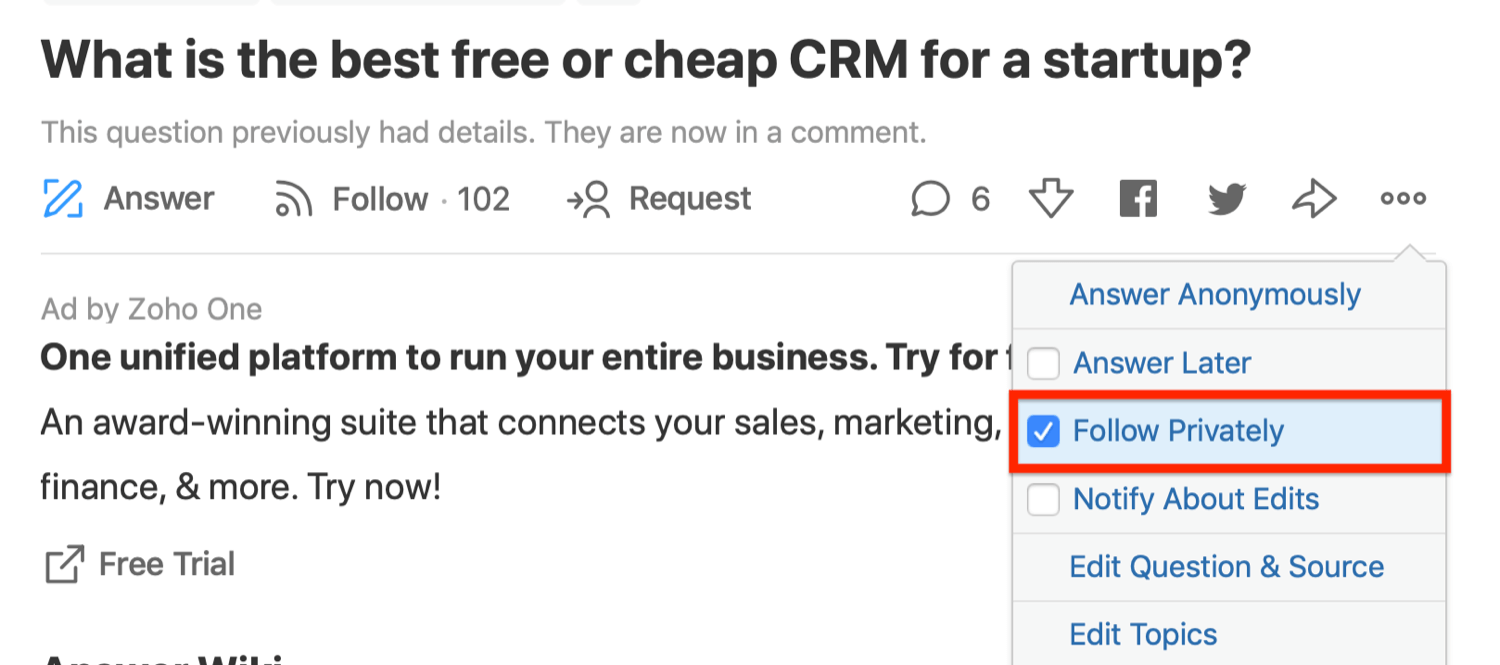
Task: Click the Answer pencil icon
Action: point(62,198)
